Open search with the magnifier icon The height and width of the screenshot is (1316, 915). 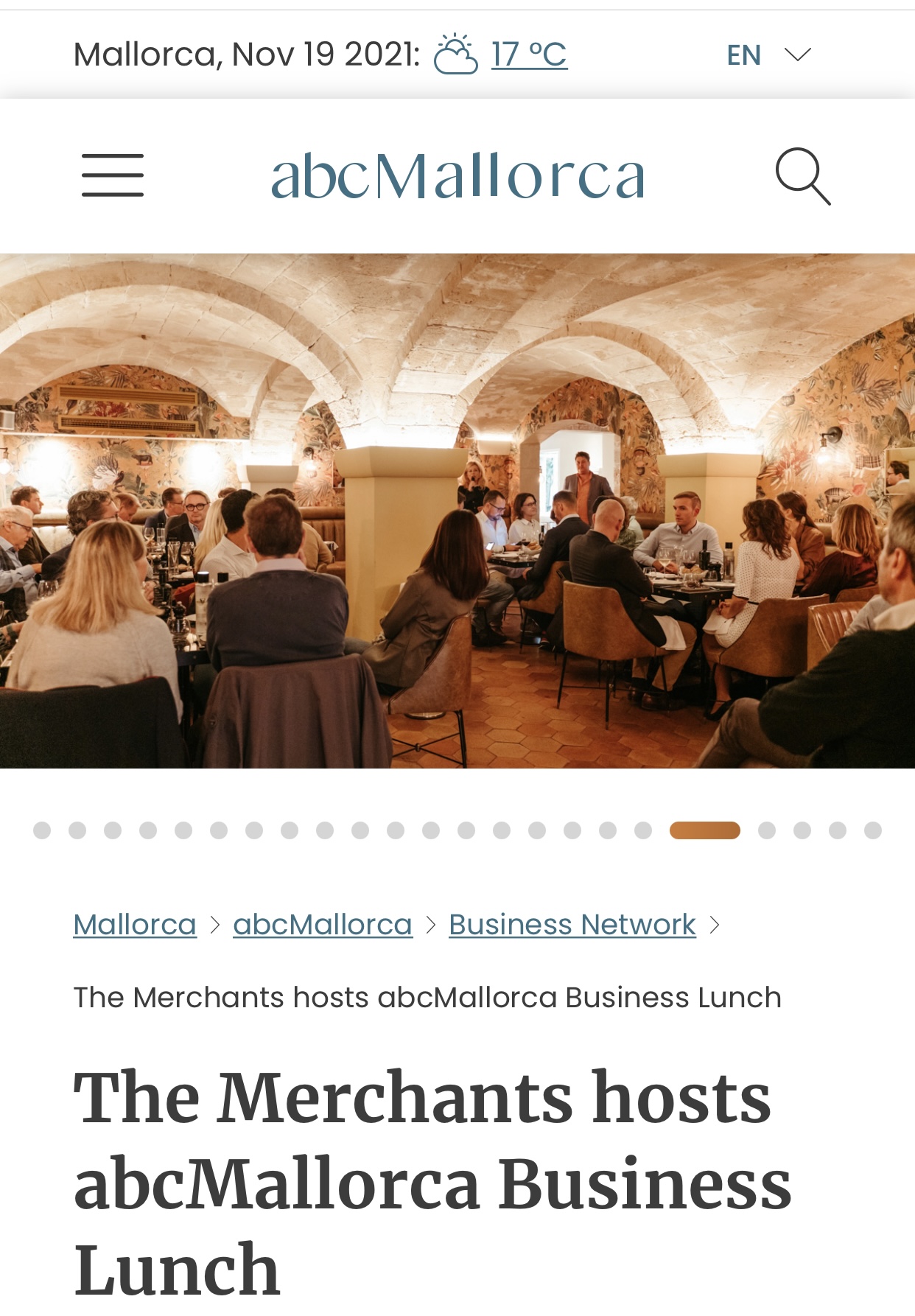tap(803, 176)
